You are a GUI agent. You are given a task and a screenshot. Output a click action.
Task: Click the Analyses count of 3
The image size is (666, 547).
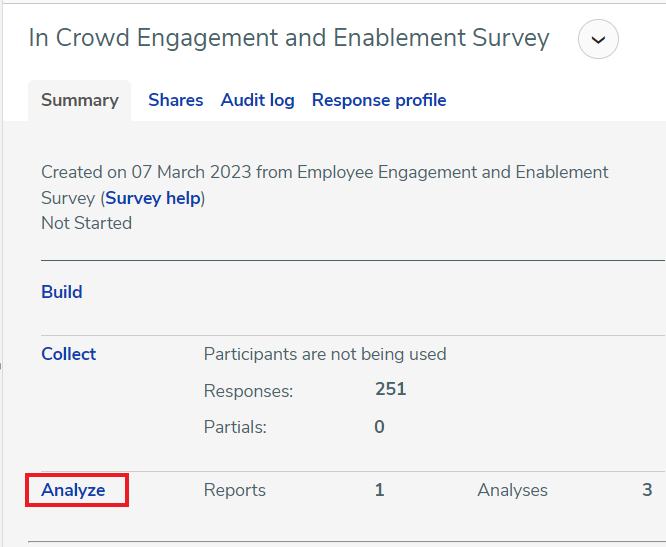coord(647,490)
